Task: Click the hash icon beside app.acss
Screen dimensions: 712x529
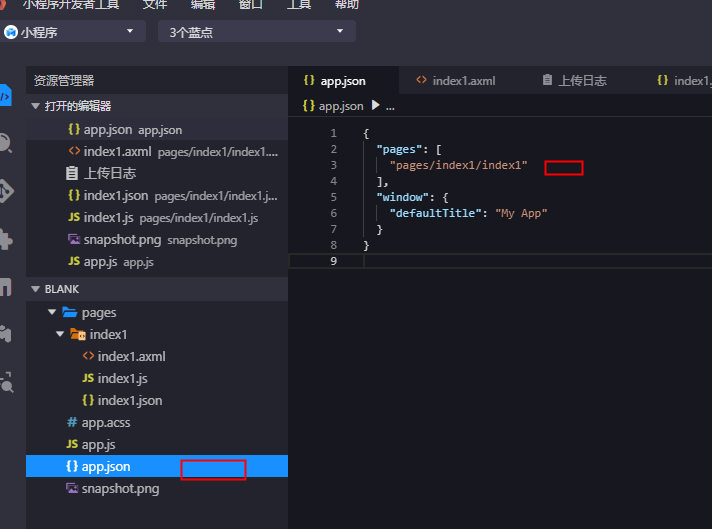Action: coord(72,422)
